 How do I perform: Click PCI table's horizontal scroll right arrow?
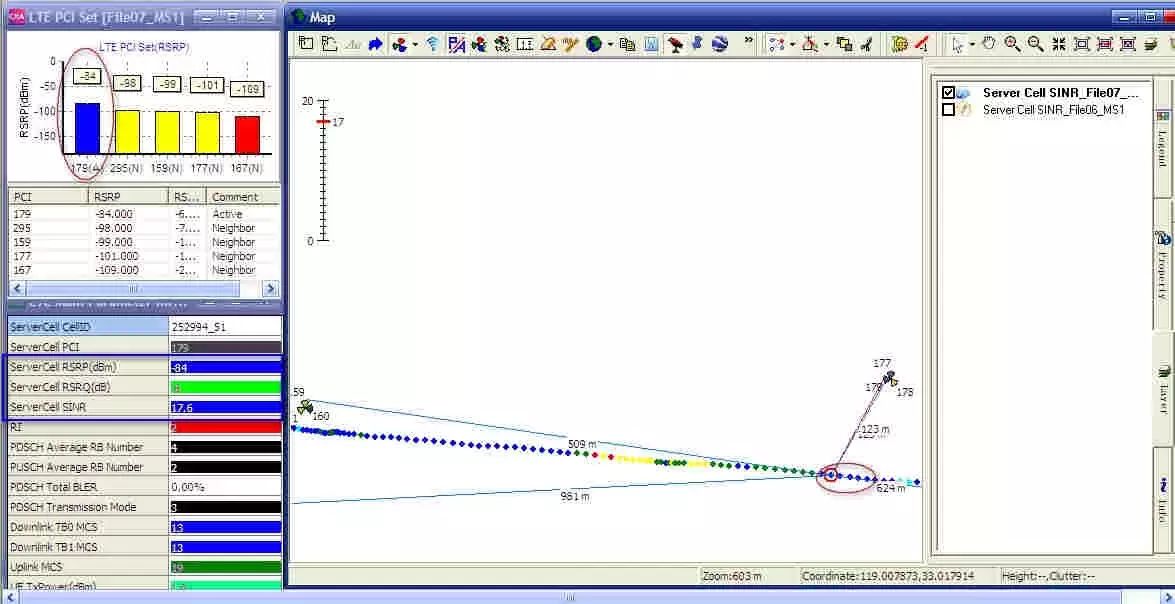pos(271,289)
